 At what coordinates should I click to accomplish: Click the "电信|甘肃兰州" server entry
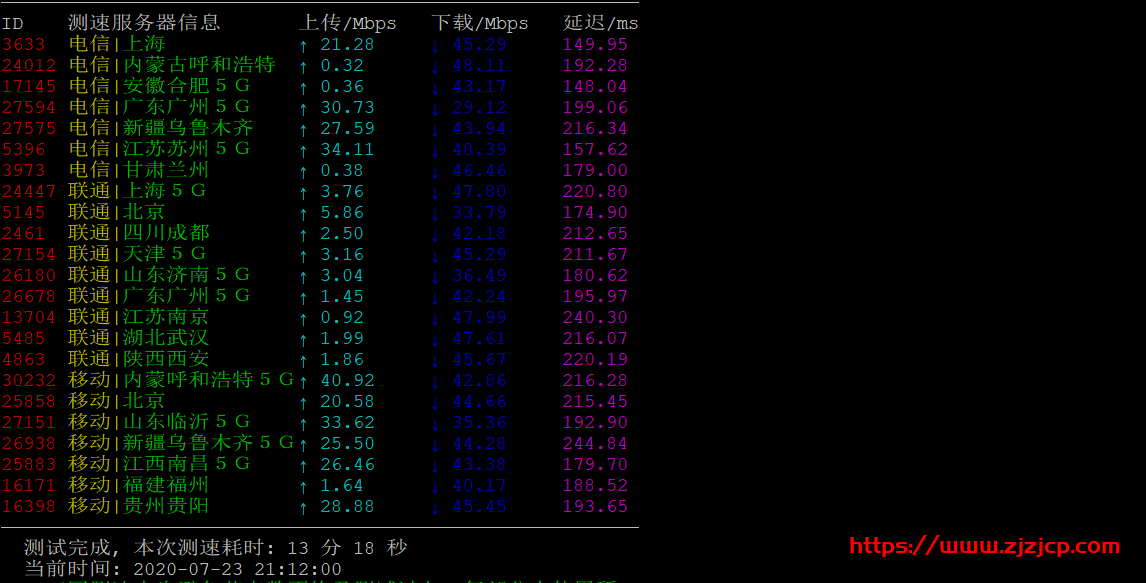tap(139, 170)
